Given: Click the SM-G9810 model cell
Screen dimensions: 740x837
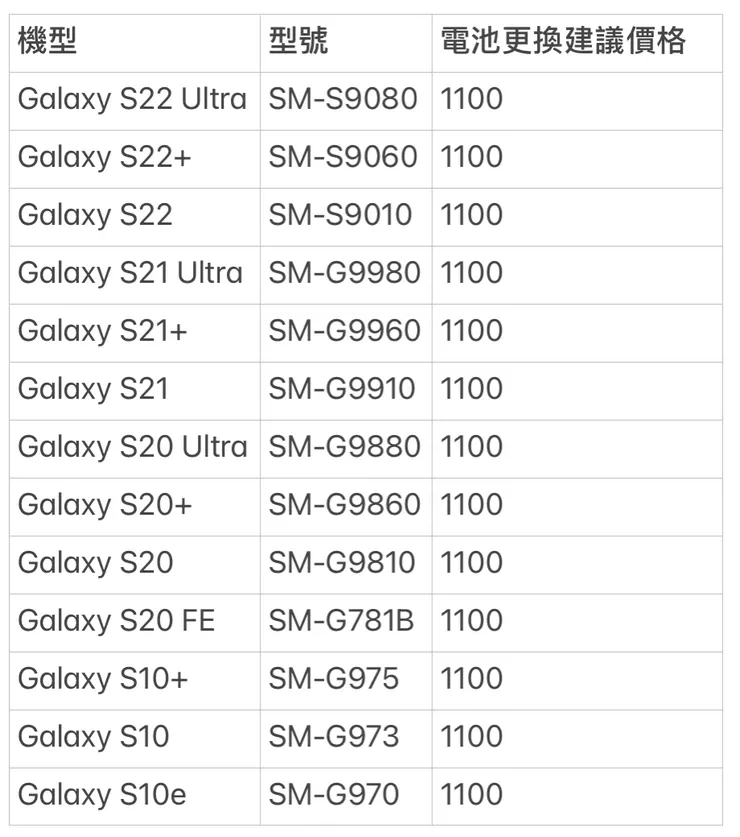Looking at the screenshot, I should pos(341,564).
